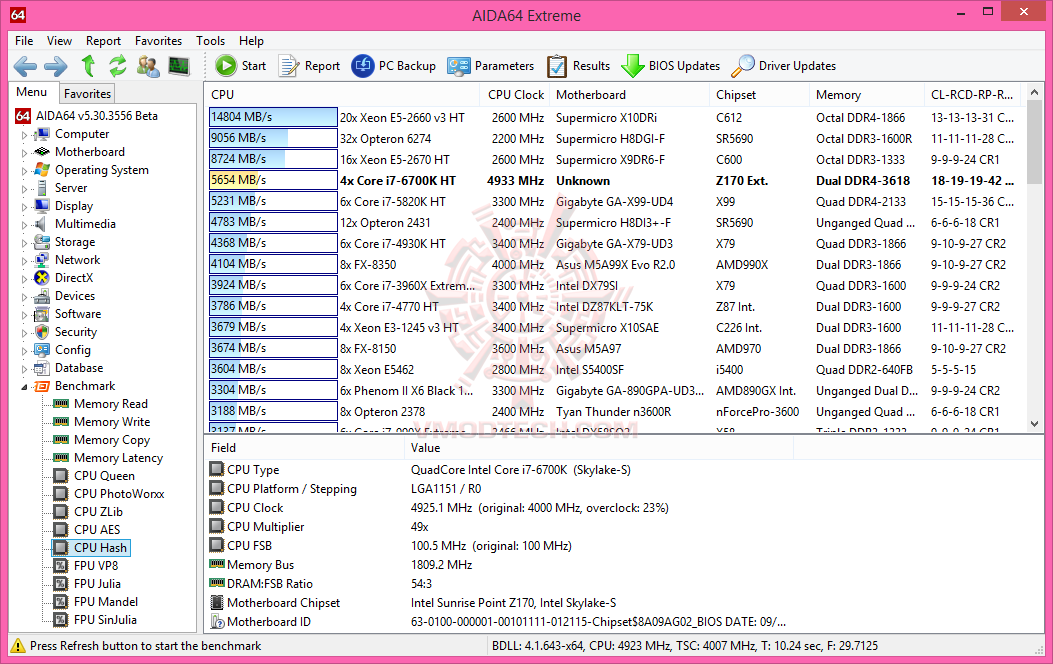The width and height of the screenshot is (1053, 664).
Task: Select Memory Latency benchmark icon
Action: [x=61, y=458]
